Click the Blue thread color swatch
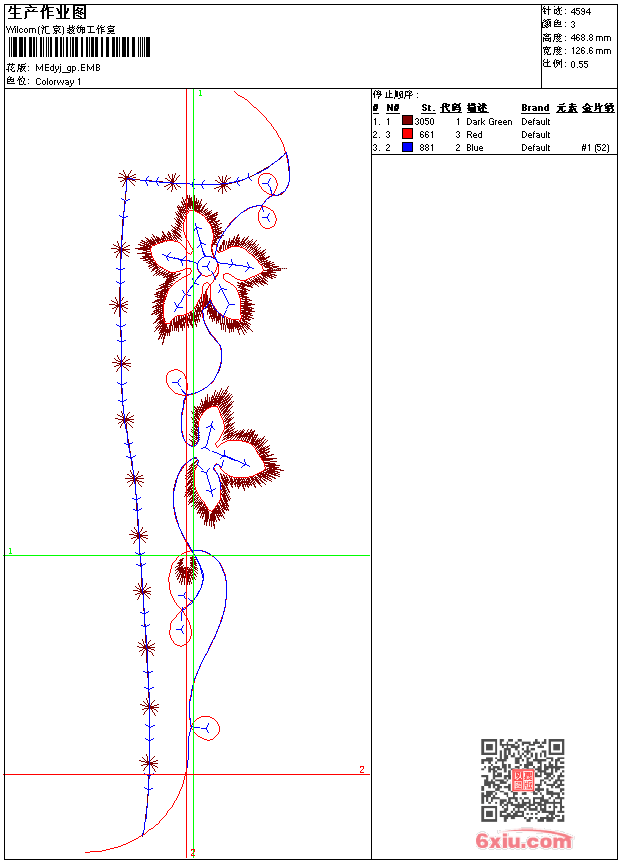This screenshot has height=860, width=620. click(407, 147)
